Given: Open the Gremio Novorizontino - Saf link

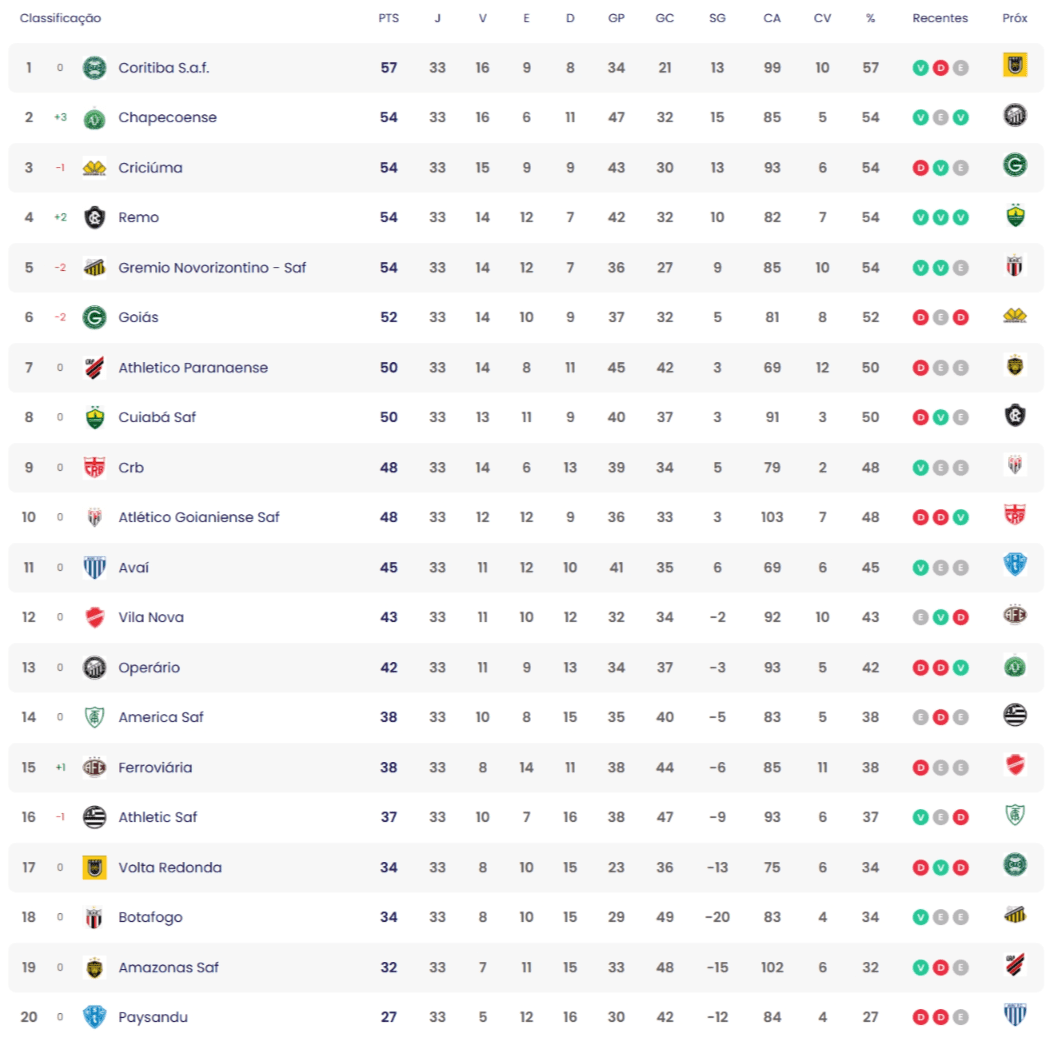Looking at the screenshot, I should pos(212,268).
